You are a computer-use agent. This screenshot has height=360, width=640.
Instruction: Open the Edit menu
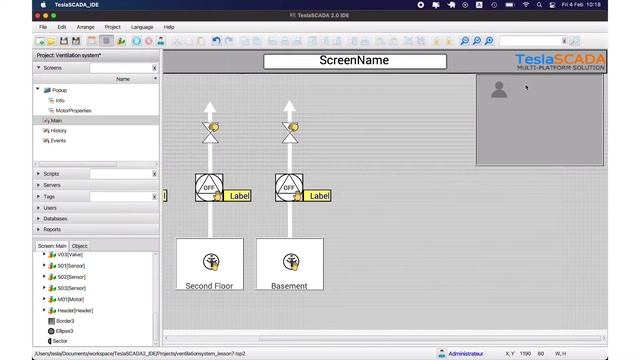[x=62, y=27]
